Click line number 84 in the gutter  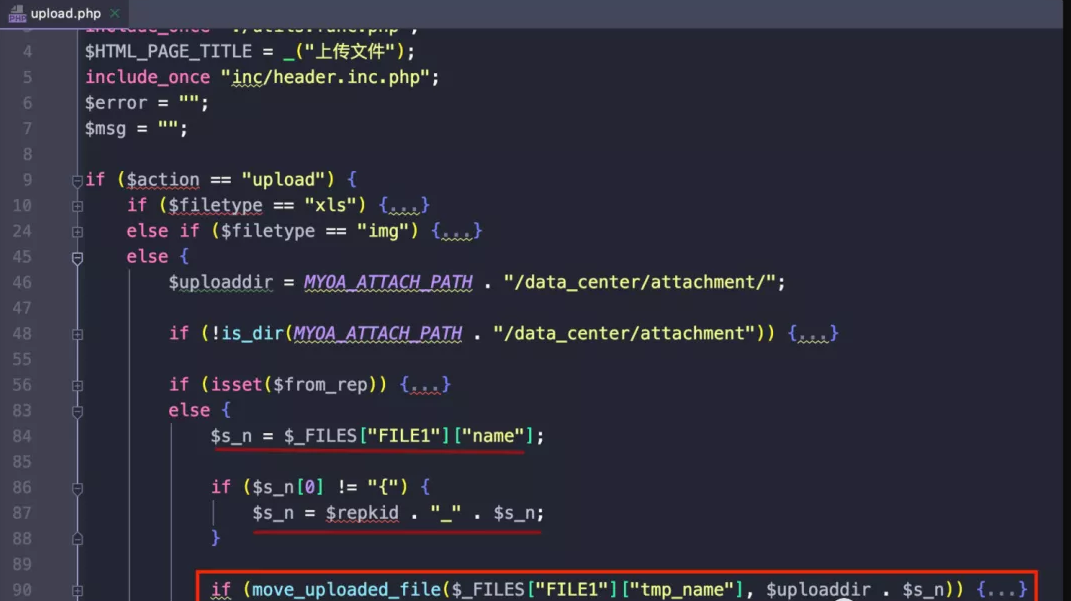pyautogui.click(x=22, y=436)
